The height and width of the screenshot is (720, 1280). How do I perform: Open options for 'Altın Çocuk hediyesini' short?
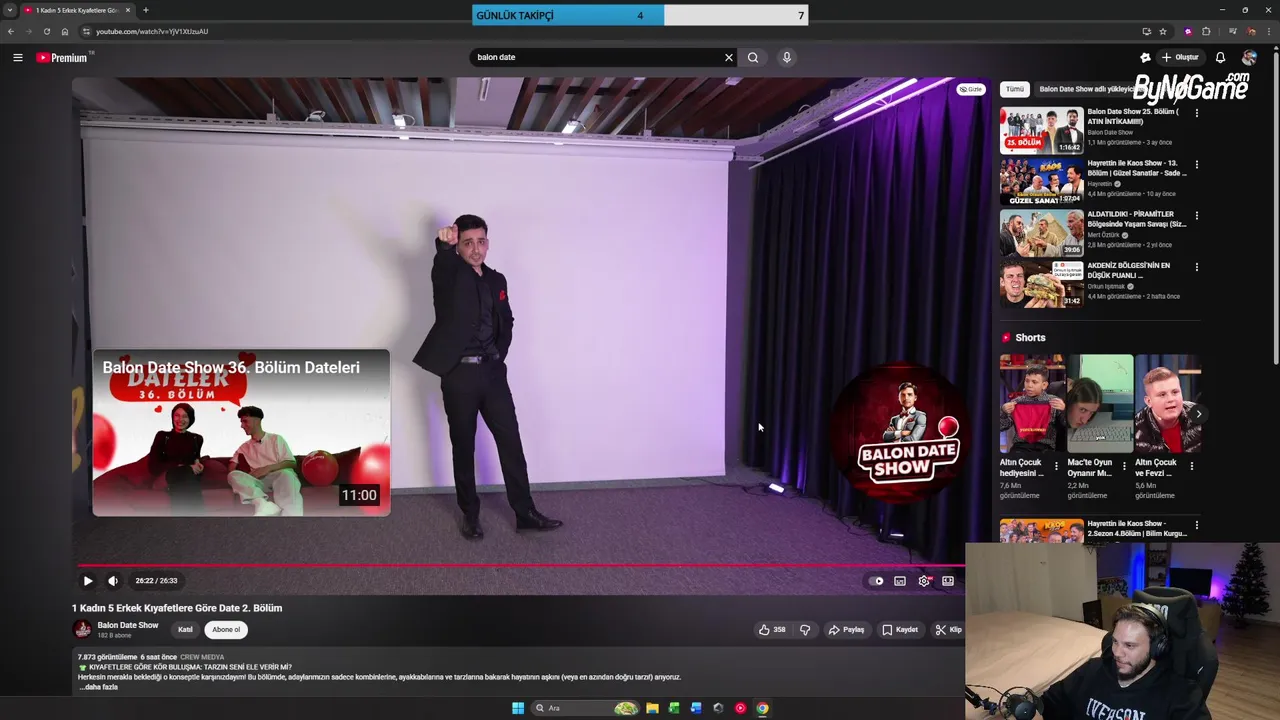click(1056, 466)
